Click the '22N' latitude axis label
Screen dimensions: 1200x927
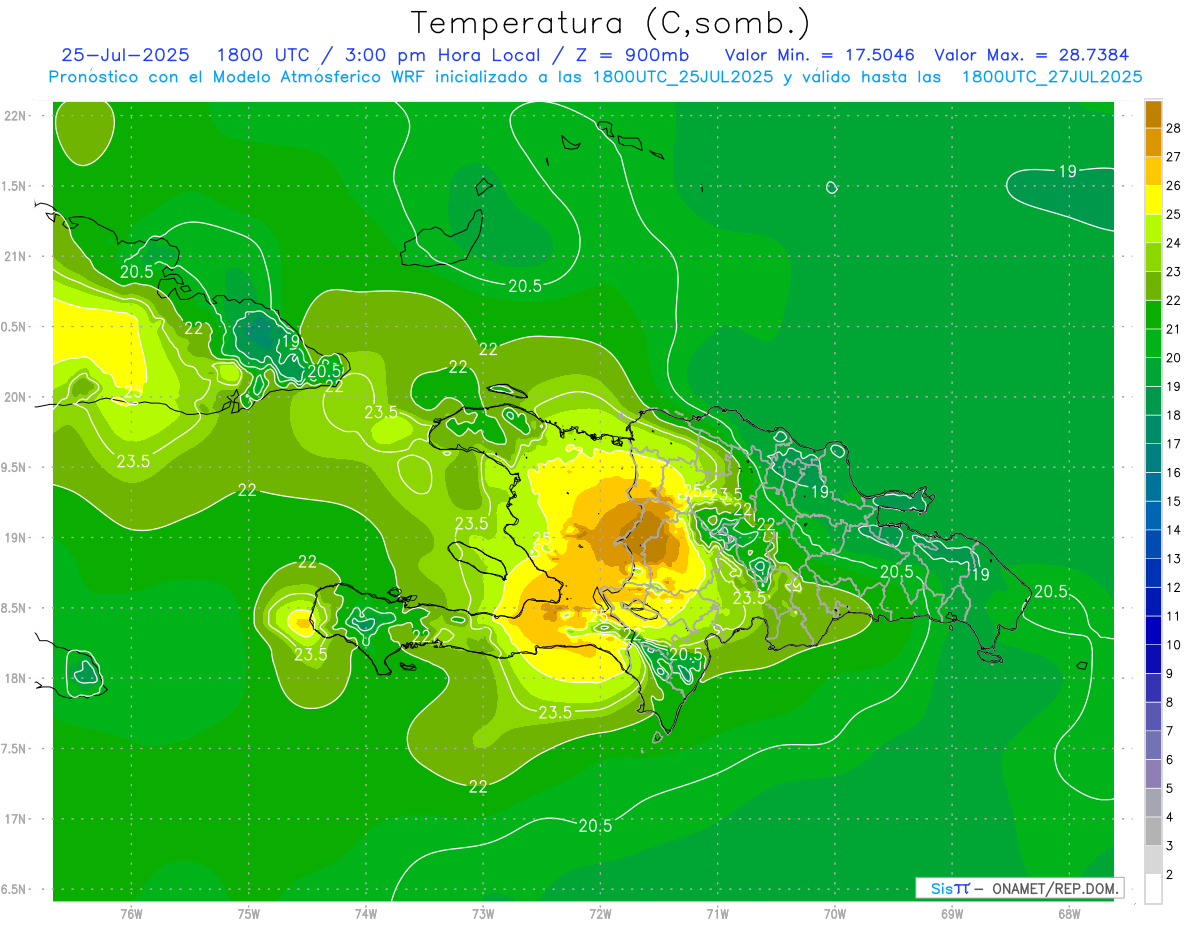click(x=15, y=116)
